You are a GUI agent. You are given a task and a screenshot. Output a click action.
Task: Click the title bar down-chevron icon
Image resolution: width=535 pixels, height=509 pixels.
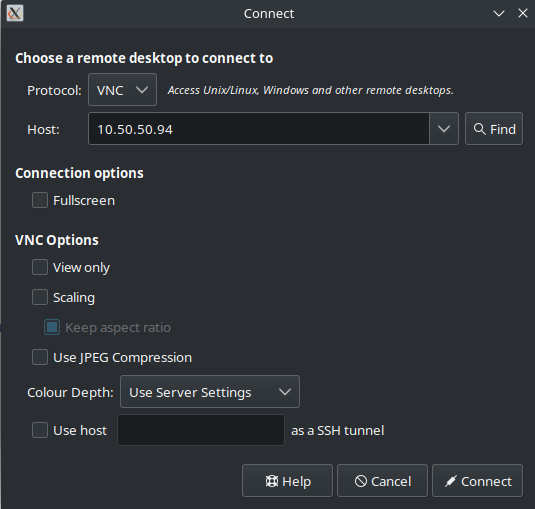coord(499,14)
